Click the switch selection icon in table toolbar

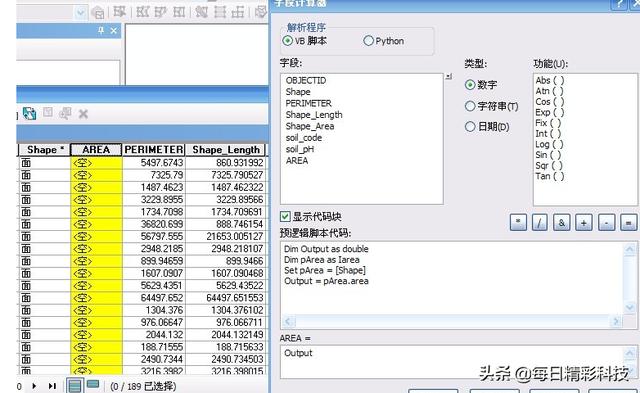29,113
